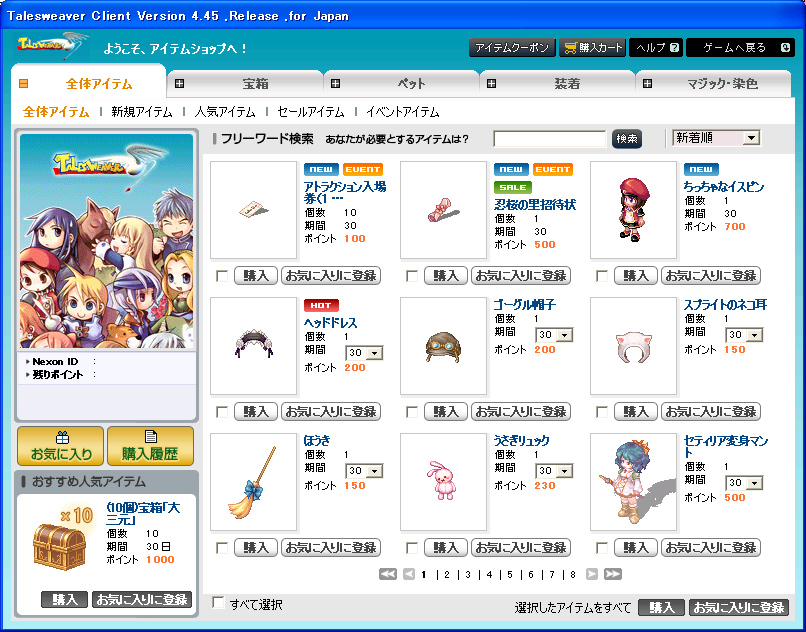Image resolution: width=806 pixels, height=632 pixels.
Task: Click the goggle hat item image
Action: [x=444, y=346]
